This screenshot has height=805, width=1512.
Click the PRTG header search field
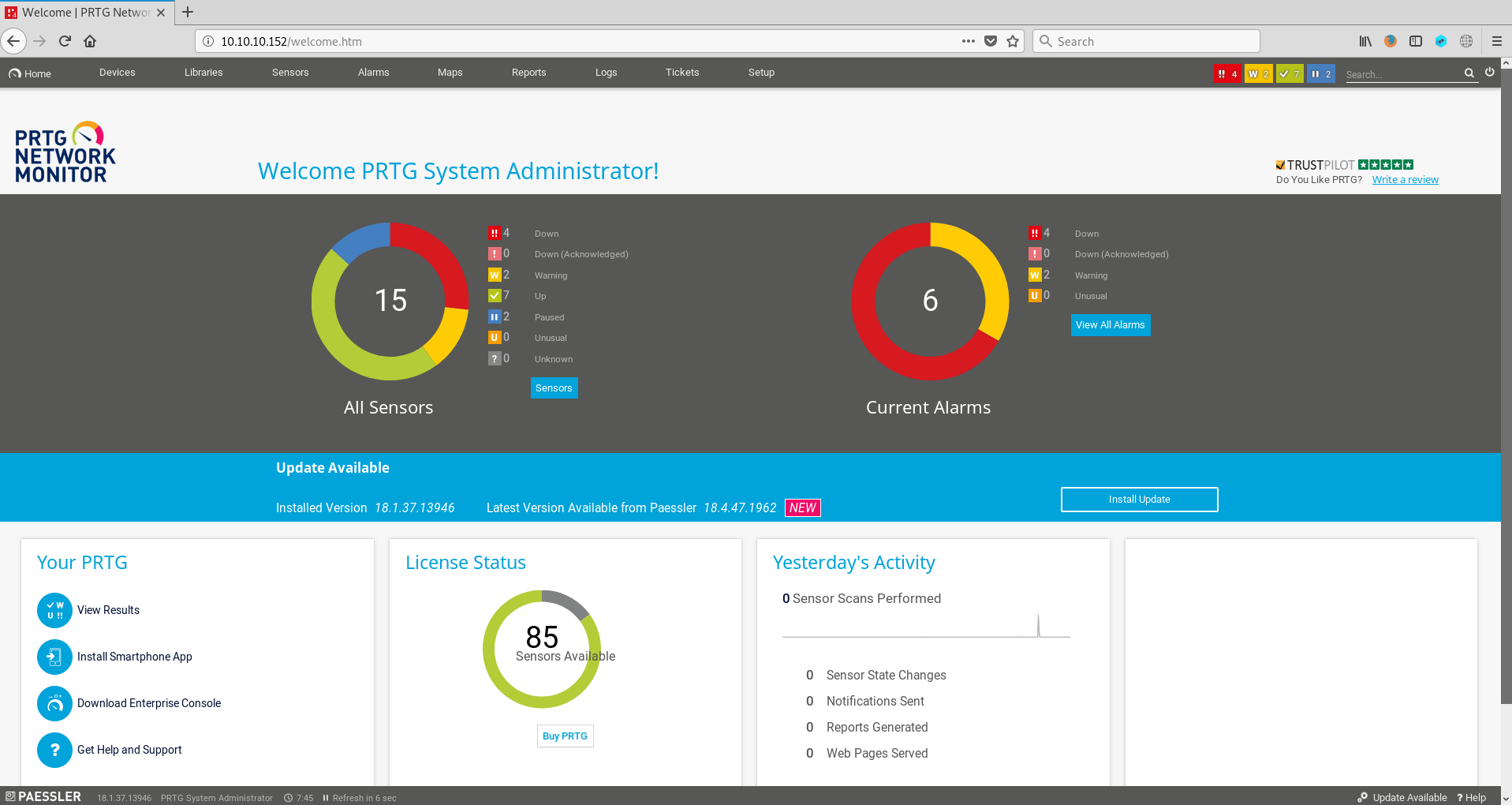tap(1403, 74)
